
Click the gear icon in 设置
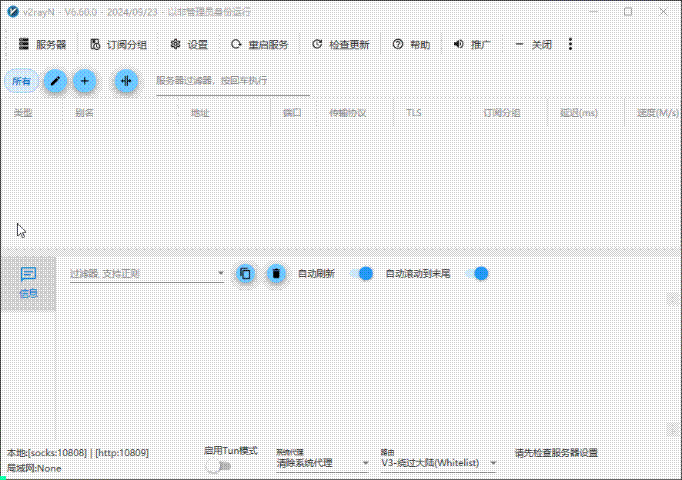coord(175,44)
